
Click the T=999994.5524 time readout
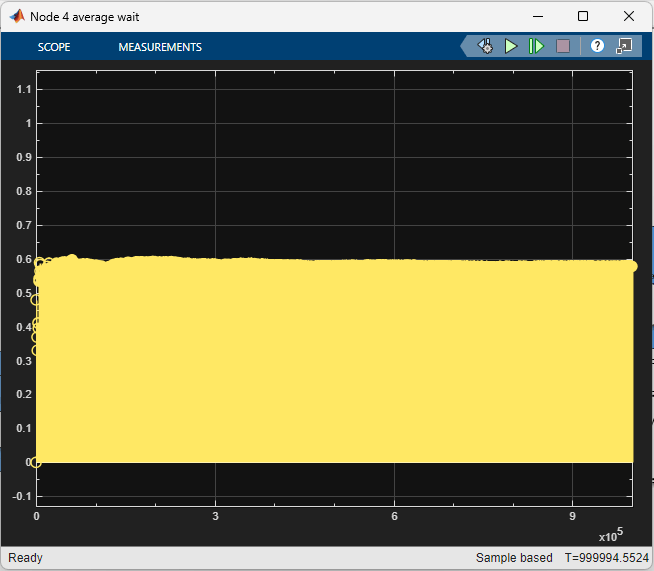click(x=606, y=558)
